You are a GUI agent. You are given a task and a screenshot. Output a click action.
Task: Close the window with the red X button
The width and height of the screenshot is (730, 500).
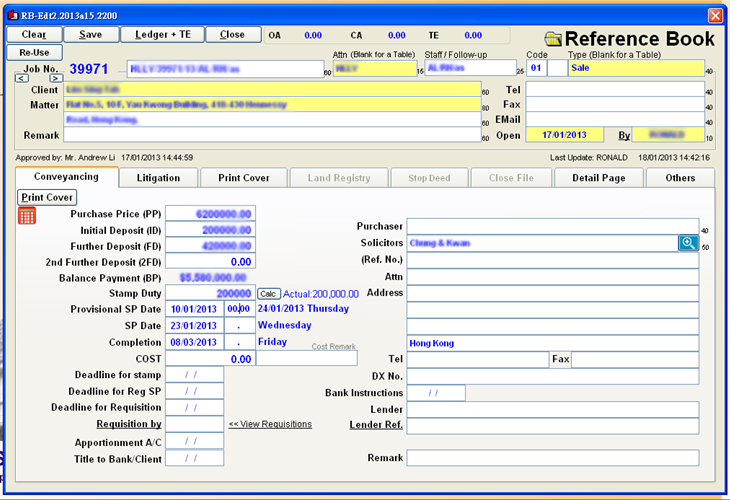[715, 15]
